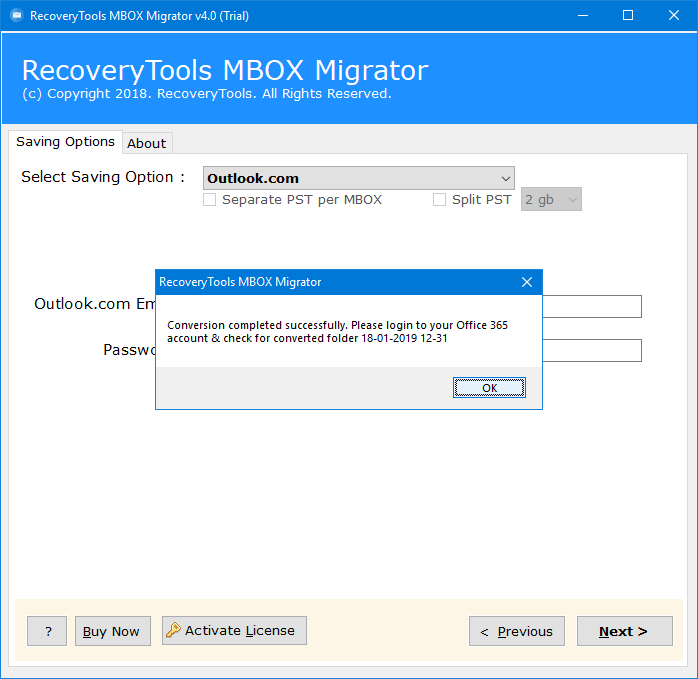Select the Saving Options tab

tap(65, 142)
